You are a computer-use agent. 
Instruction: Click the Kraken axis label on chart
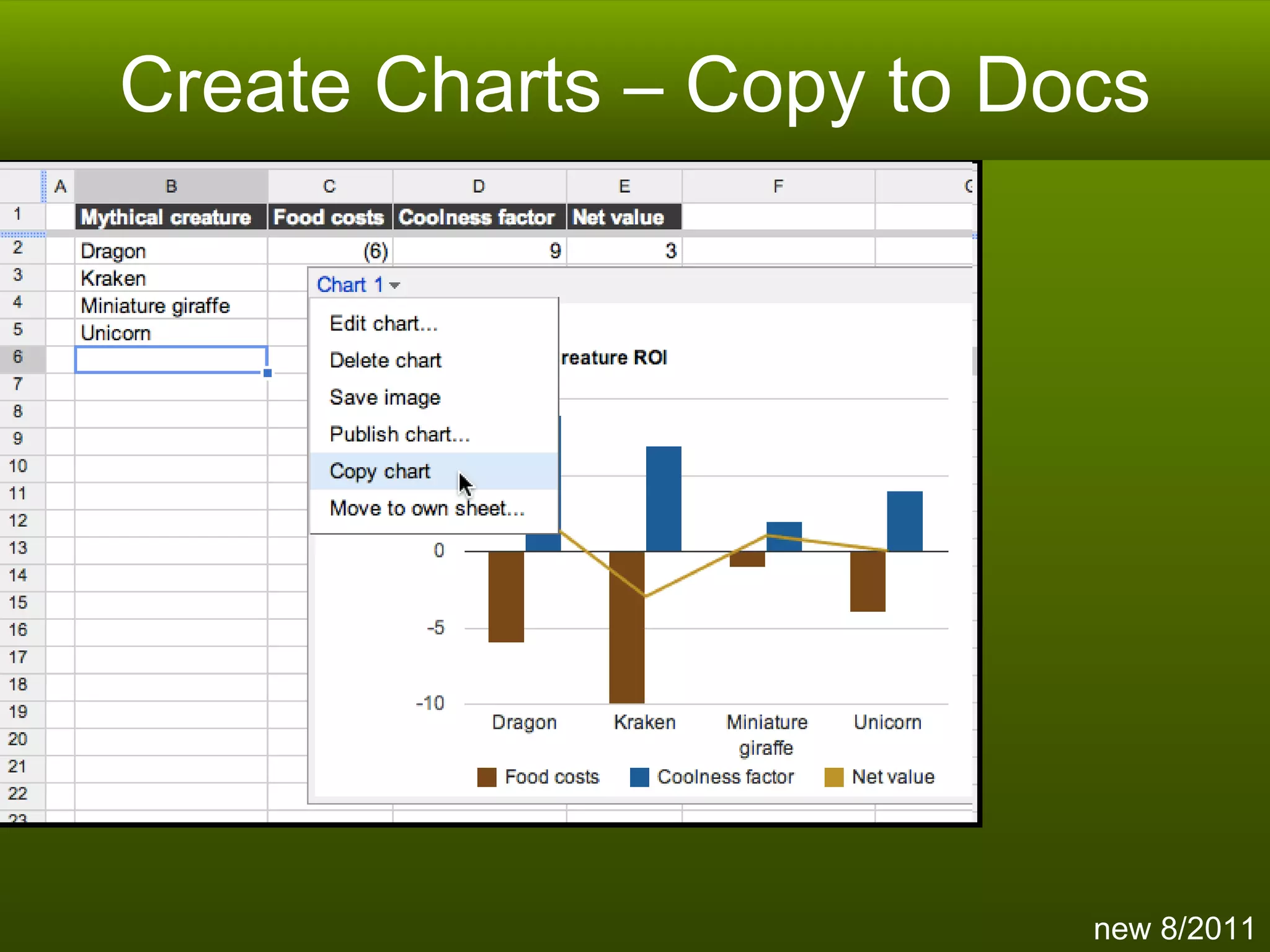(x=644, y=723)
